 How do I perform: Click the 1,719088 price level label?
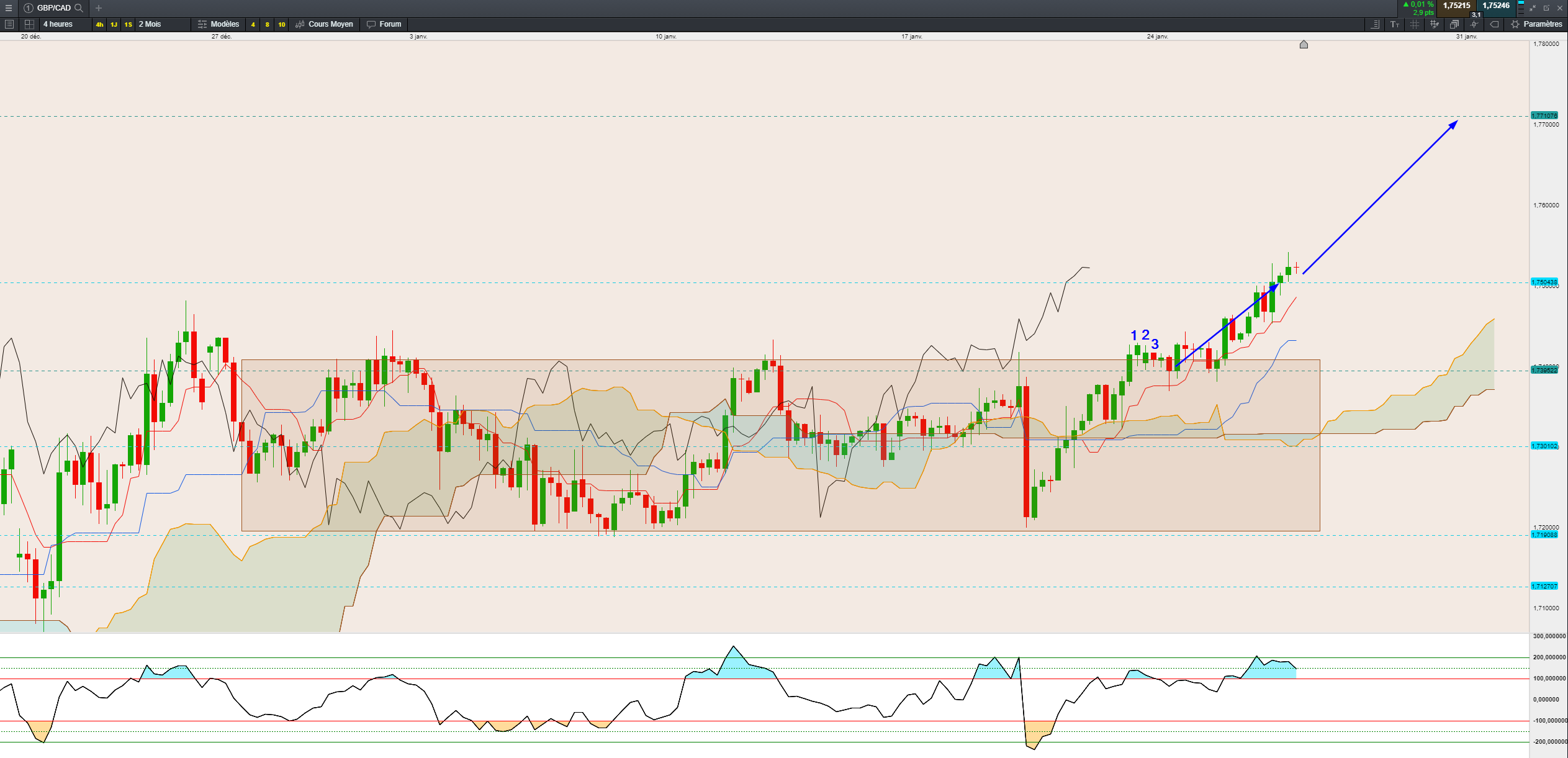1544,535
